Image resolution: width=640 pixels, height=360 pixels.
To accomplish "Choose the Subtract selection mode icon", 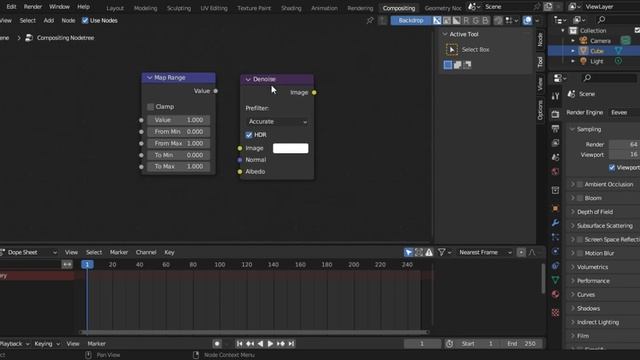I will [467, 64].
